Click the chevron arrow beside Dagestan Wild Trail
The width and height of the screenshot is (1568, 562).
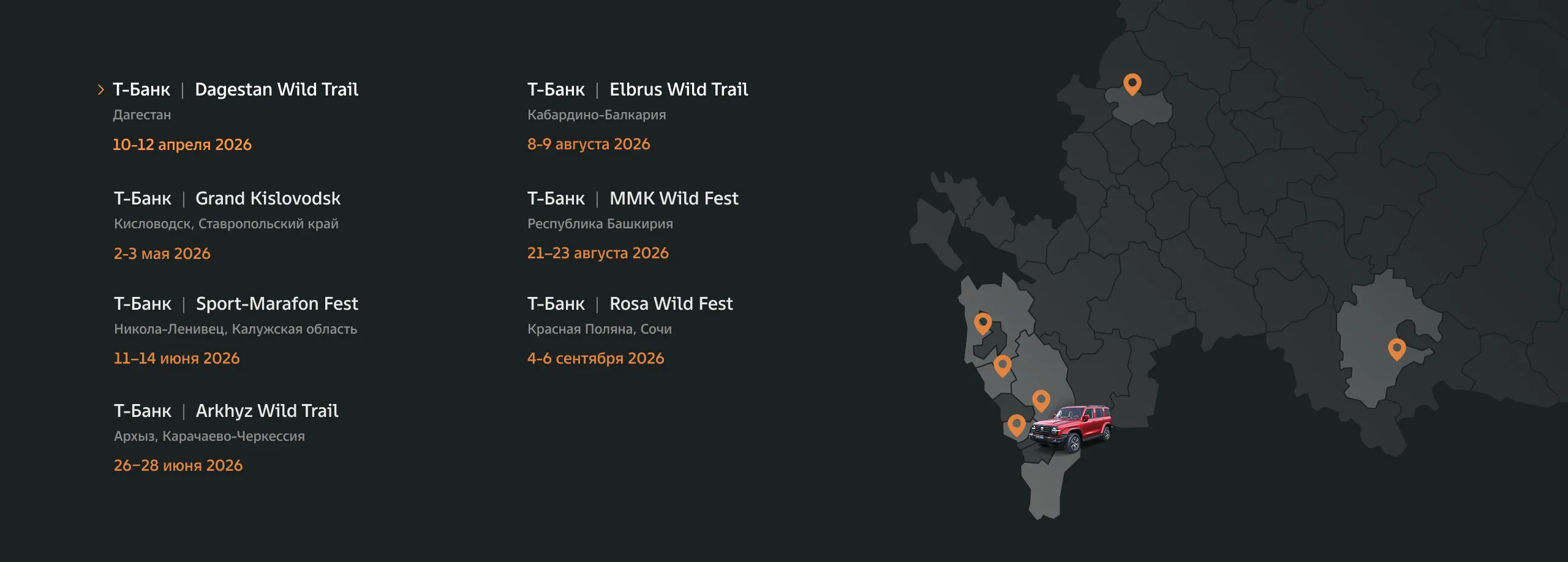[x=101, y=90]
